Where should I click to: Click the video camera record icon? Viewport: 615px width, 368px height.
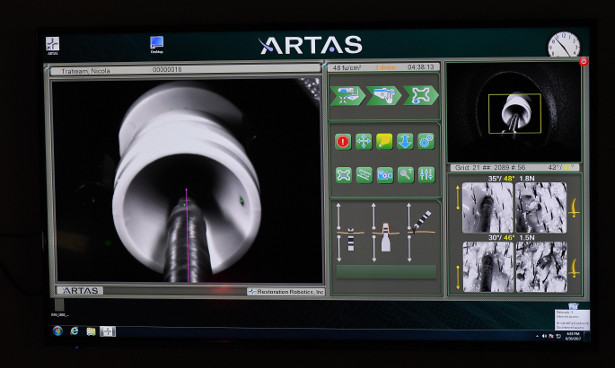pyautogui.click(x=385, y=175)
